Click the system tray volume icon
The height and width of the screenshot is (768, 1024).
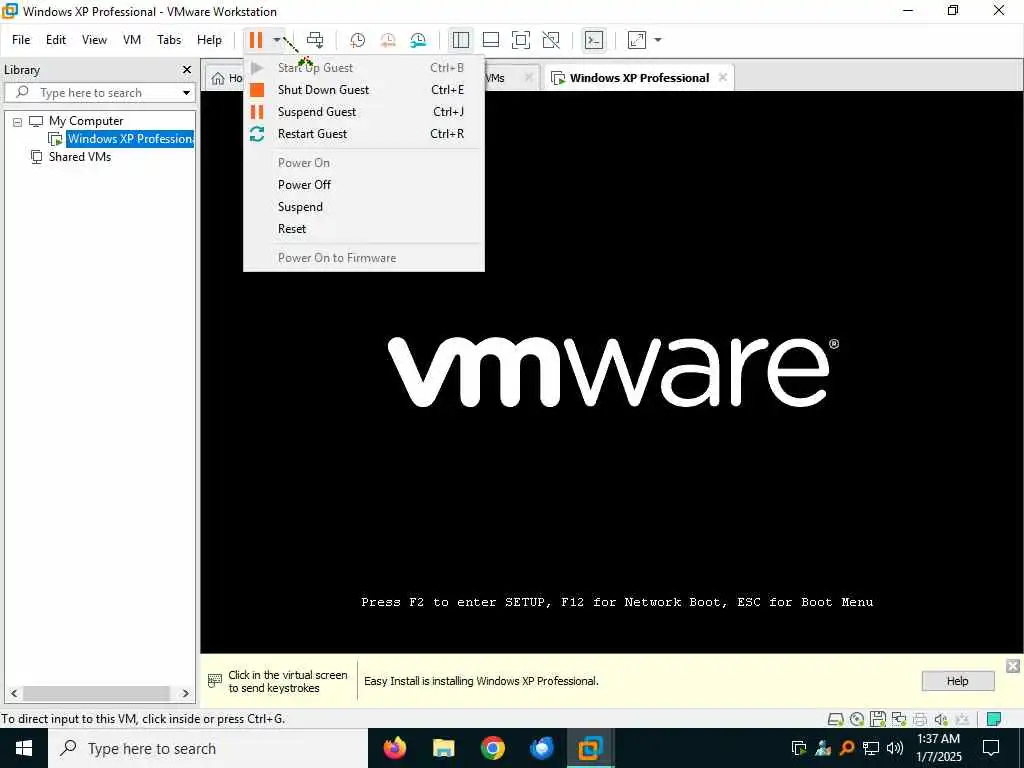(x=895, y=748)
